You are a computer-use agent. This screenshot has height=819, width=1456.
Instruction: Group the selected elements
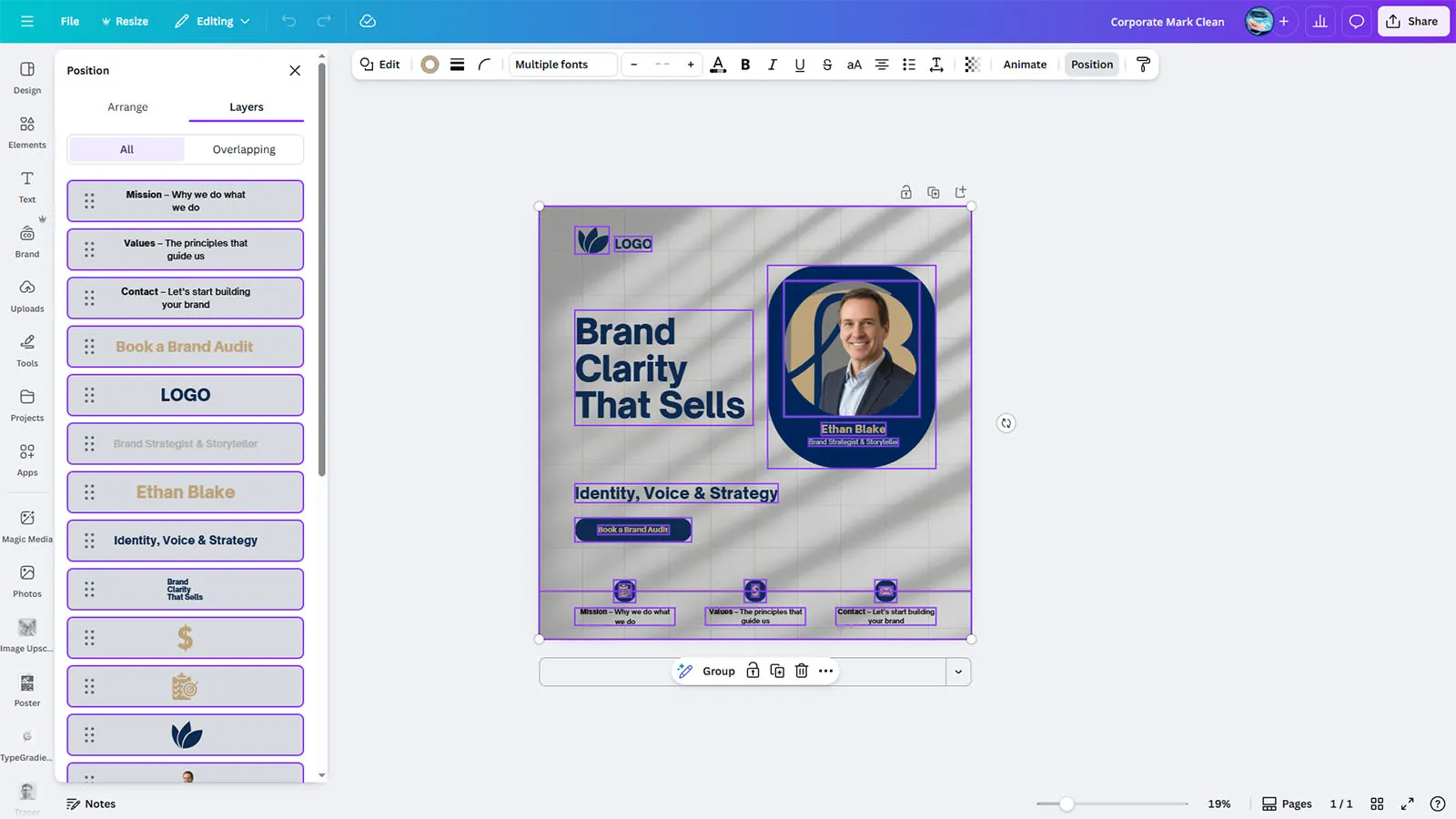point(718,671)
